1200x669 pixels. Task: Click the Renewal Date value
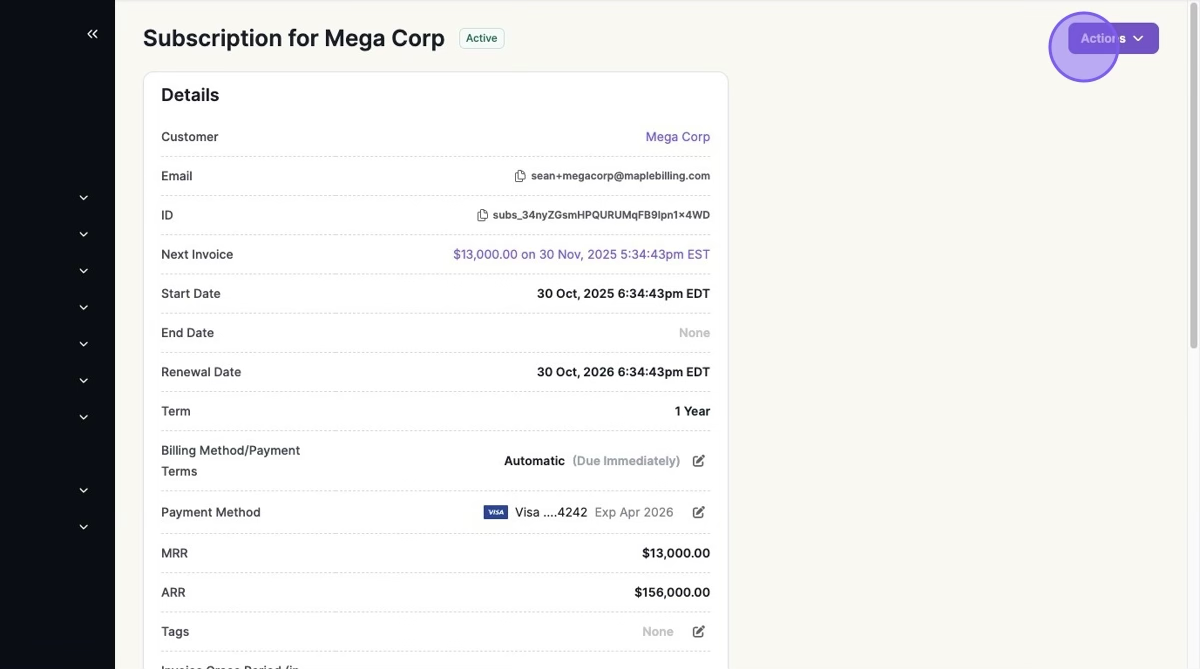point(623,372)
